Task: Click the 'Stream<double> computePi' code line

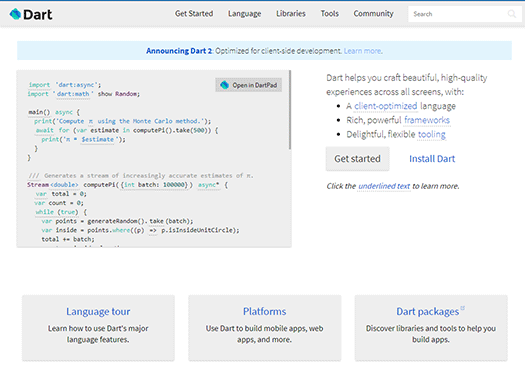Action: click(x=128, y=185)
